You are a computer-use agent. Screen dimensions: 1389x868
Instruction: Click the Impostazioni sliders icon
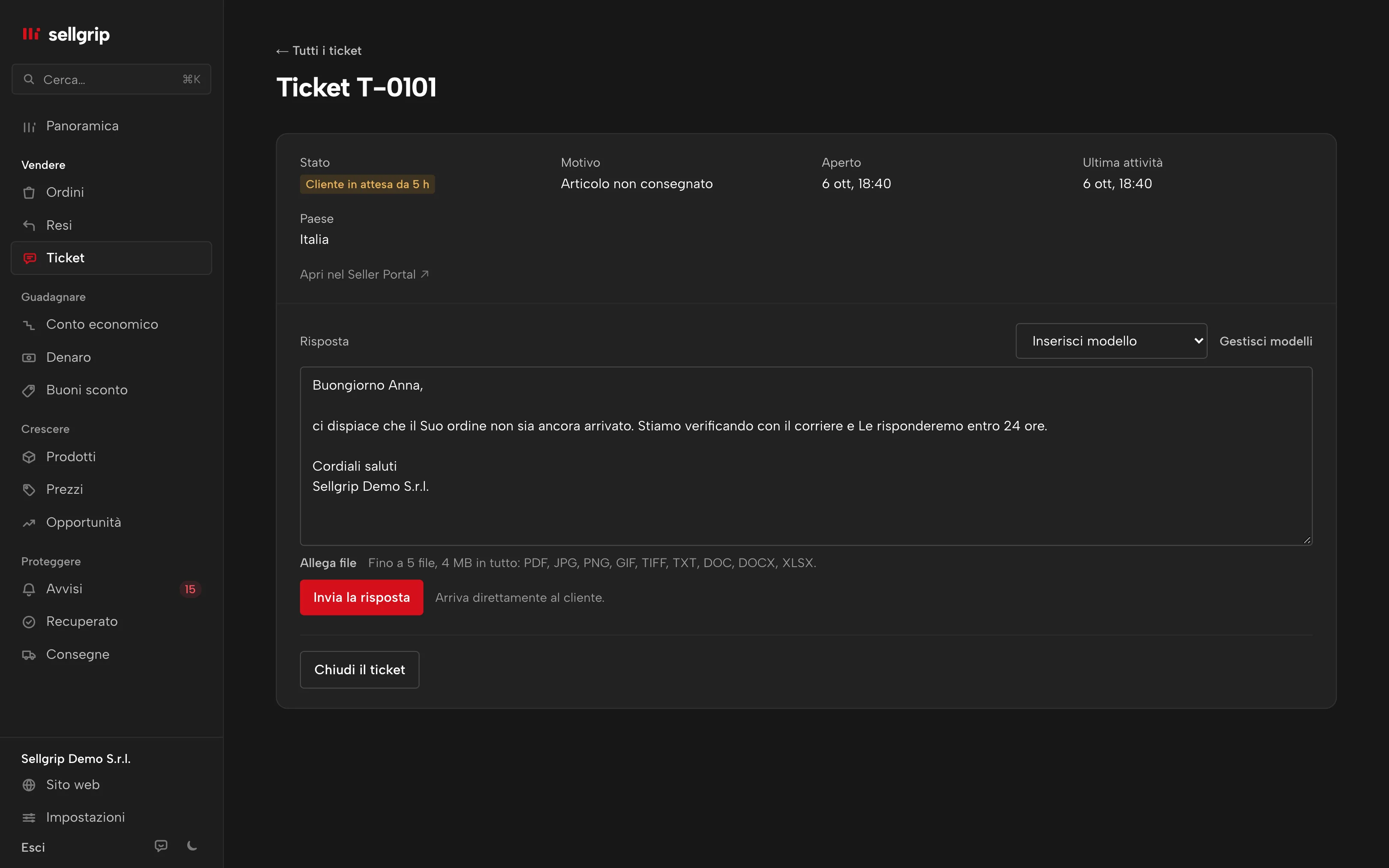29,817
